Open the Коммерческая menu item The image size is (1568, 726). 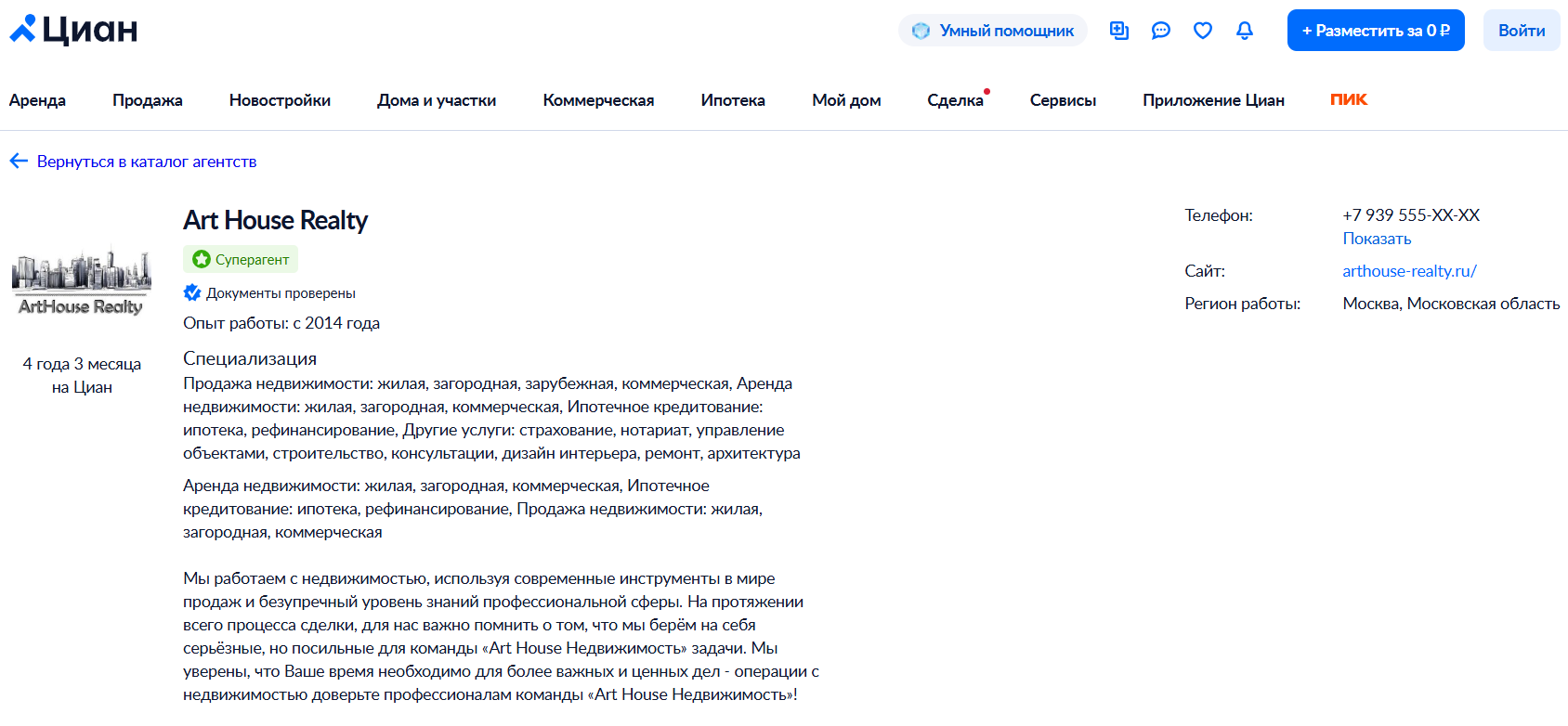click(598, 100)
